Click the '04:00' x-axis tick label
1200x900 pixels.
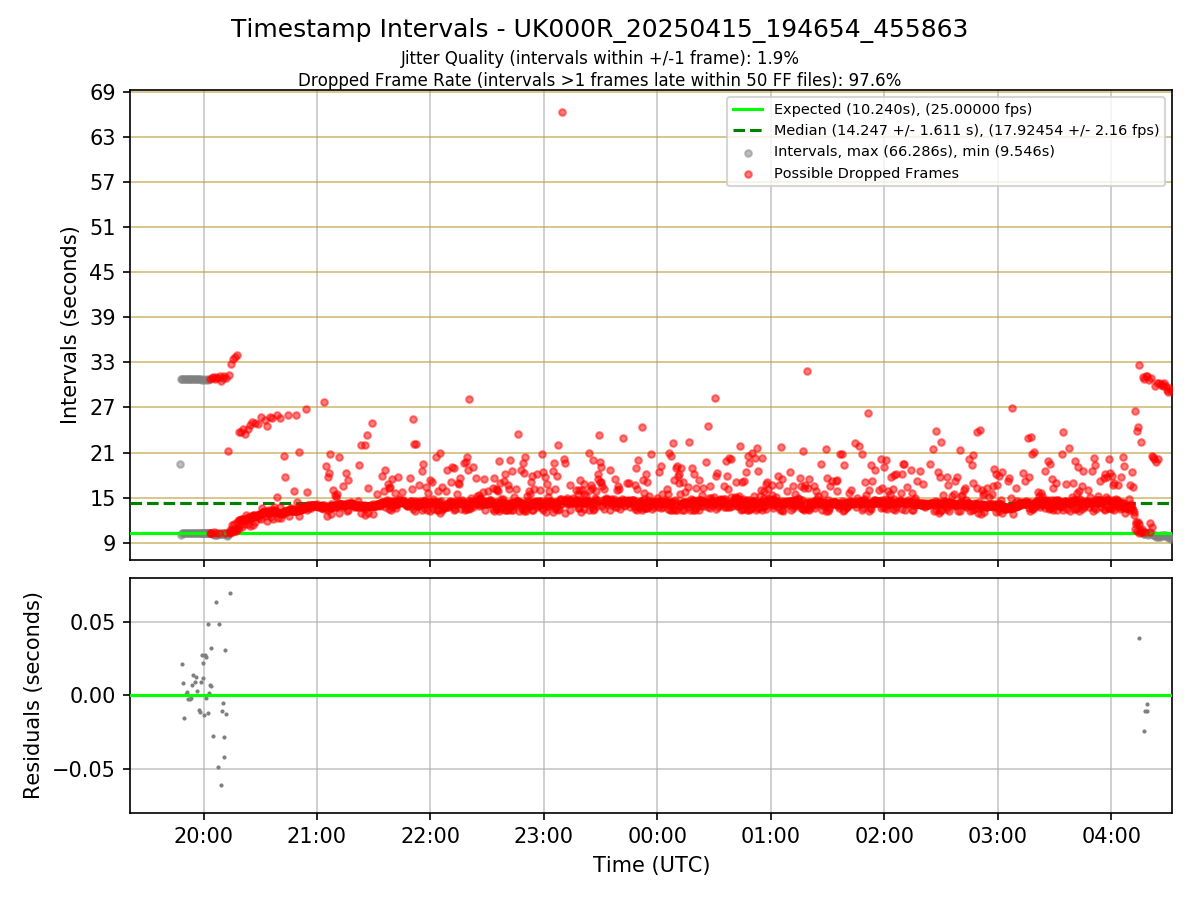point(1111,835)
